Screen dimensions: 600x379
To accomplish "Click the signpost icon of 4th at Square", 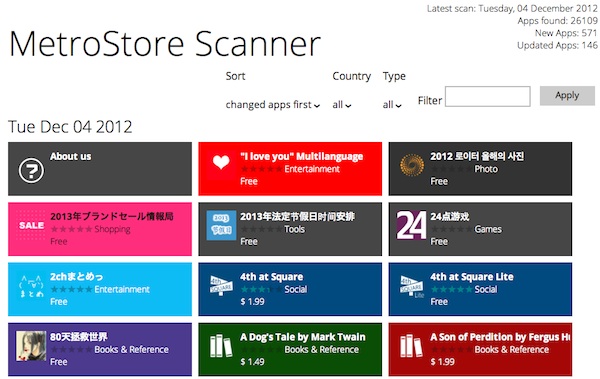I will pyautogui.click(x=221, y=285).
